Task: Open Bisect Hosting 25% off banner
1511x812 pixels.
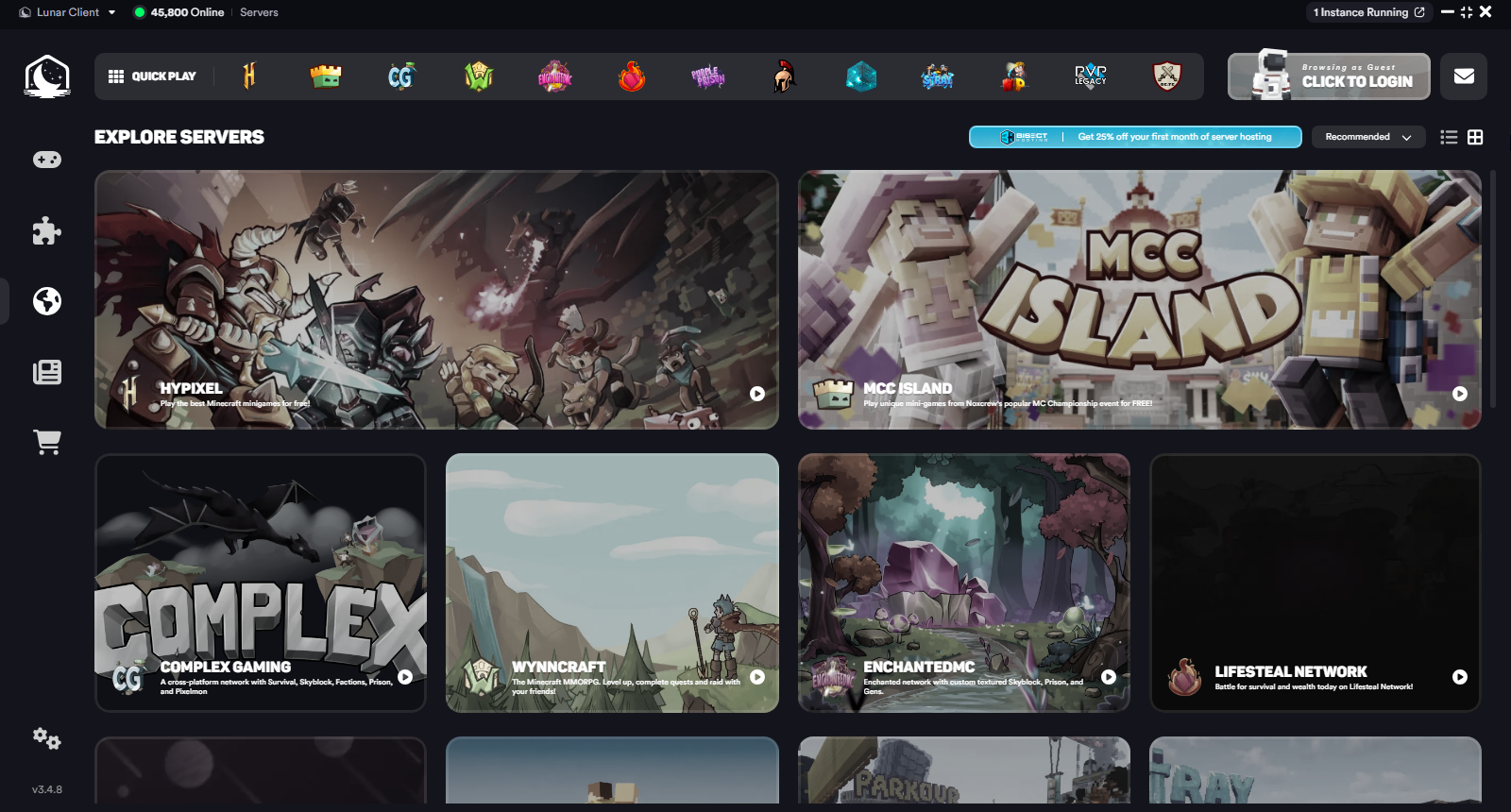Action: (1135, 137)
